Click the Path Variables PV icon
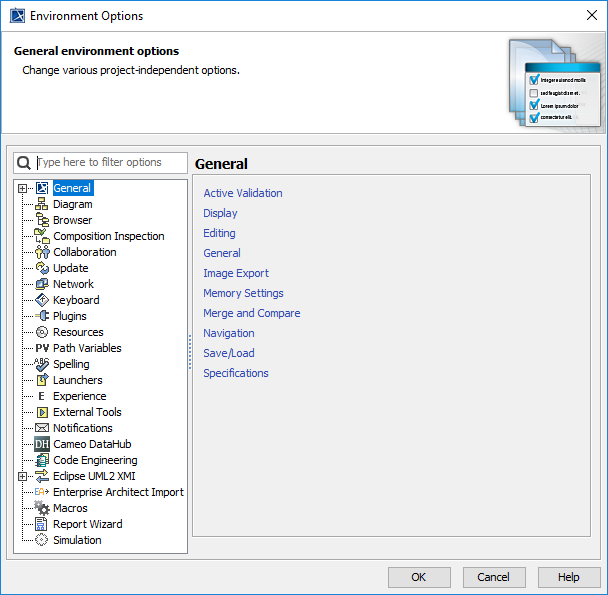This screenshot has width=608, height=595. (42, 348)
